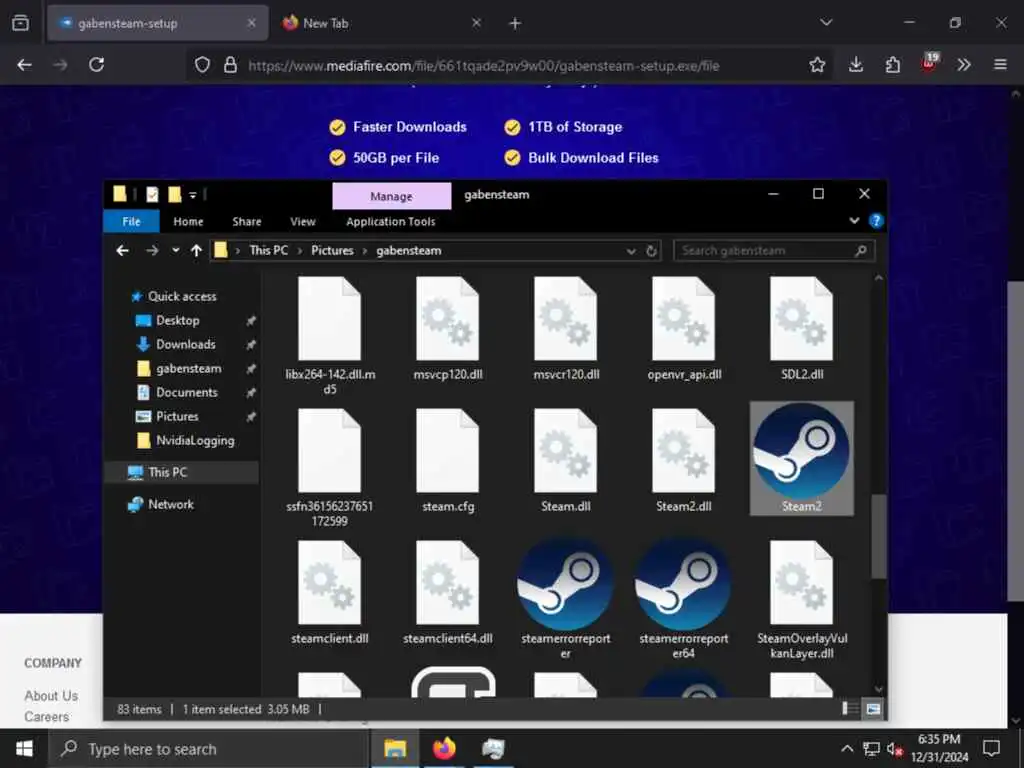This screenshot has height=768, width=1024.
Task: Open the notification center
Action: pyautogui.click(x=991, y=748)
